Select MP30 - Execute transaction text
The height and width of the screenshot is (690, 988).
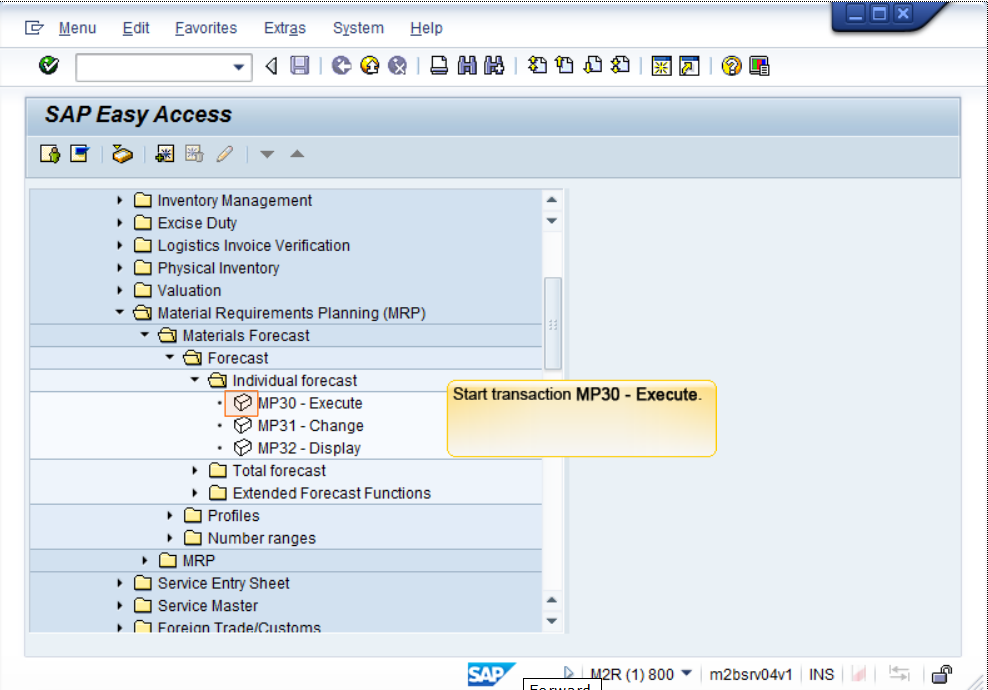click(310, 403)
